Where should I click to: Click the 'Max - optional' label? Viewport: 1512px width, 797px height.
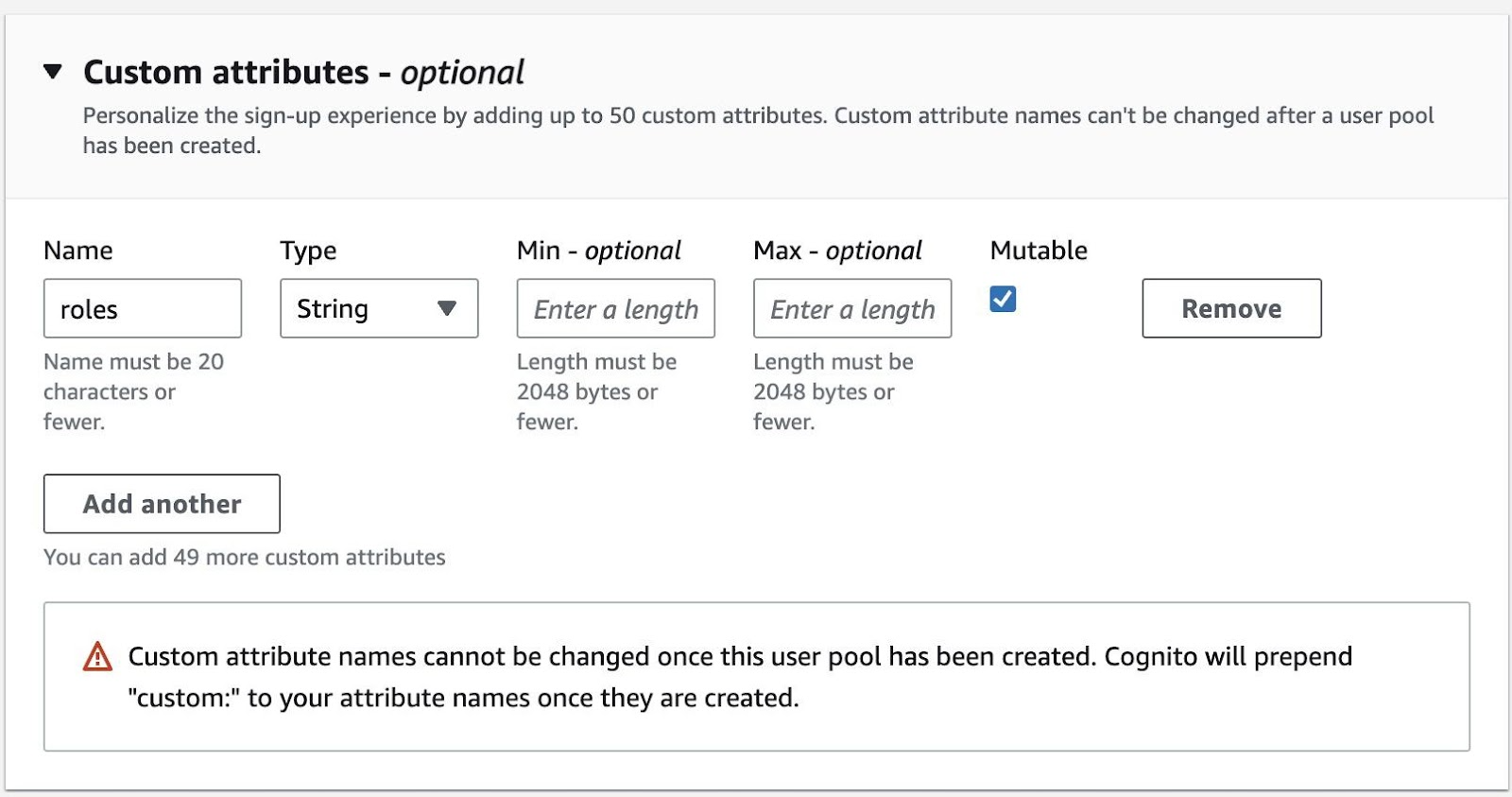(837, 251)
